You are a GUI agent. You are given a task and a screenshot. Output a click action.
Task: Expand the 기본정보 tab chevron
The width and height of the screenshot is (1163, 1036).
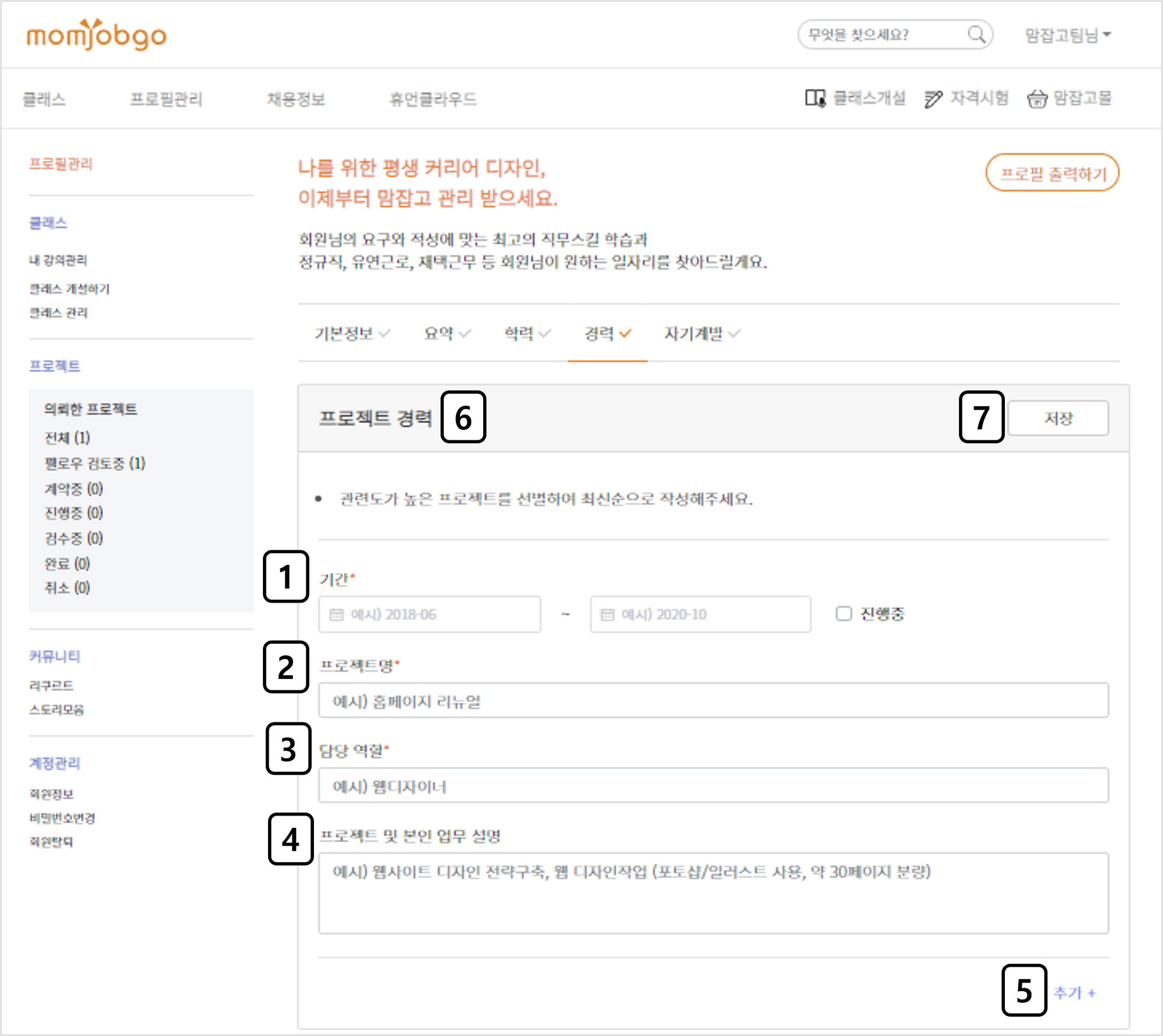pyautogui.click(x=384, y=334)
